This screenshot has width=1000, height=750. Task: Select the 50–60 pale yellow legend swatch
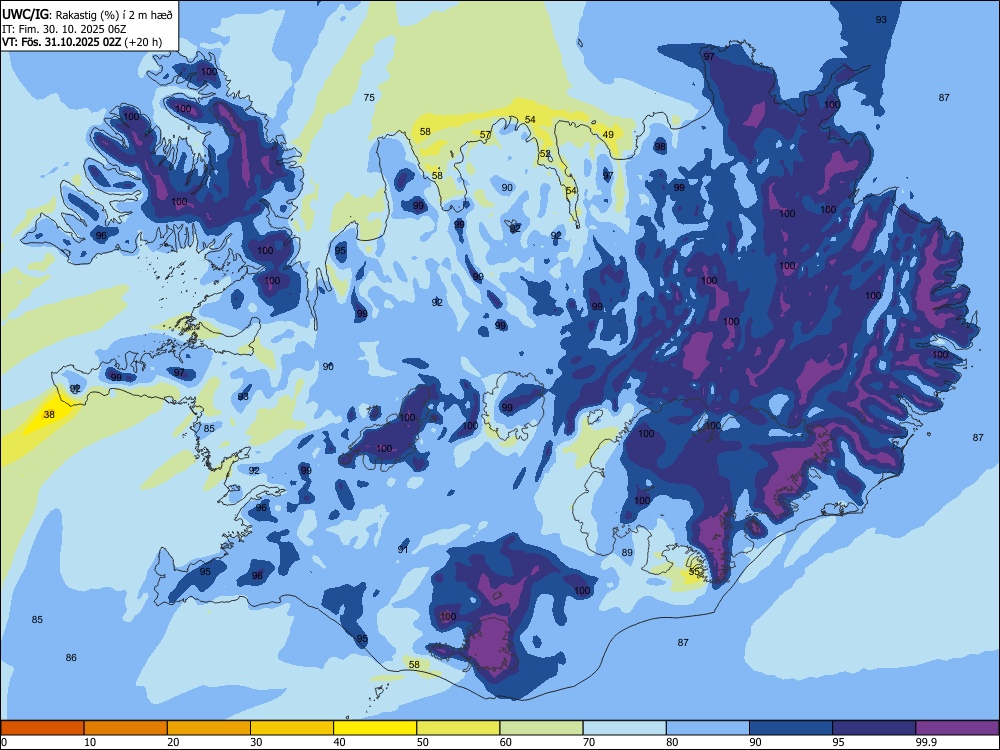(458, 728)
